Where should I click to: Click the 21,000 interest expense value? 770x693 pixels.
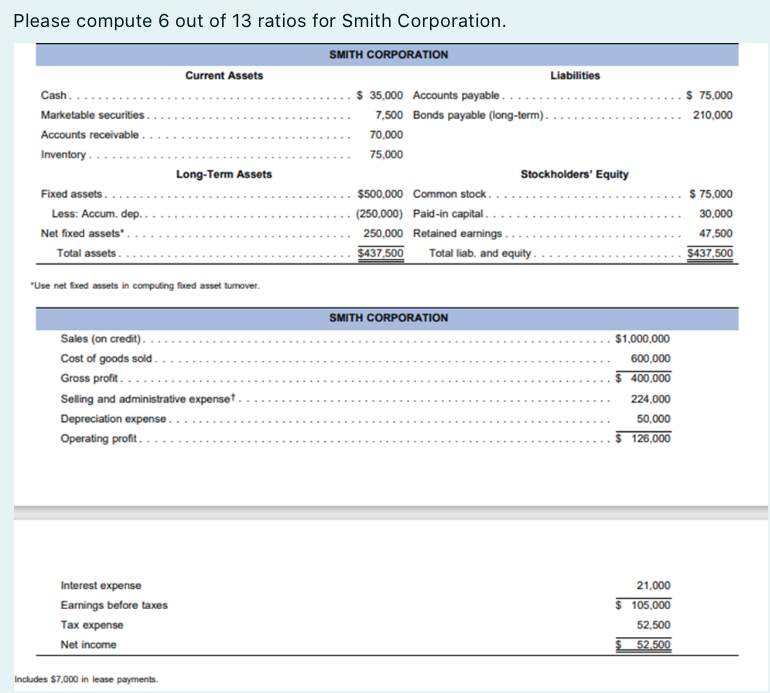(654, 585)
